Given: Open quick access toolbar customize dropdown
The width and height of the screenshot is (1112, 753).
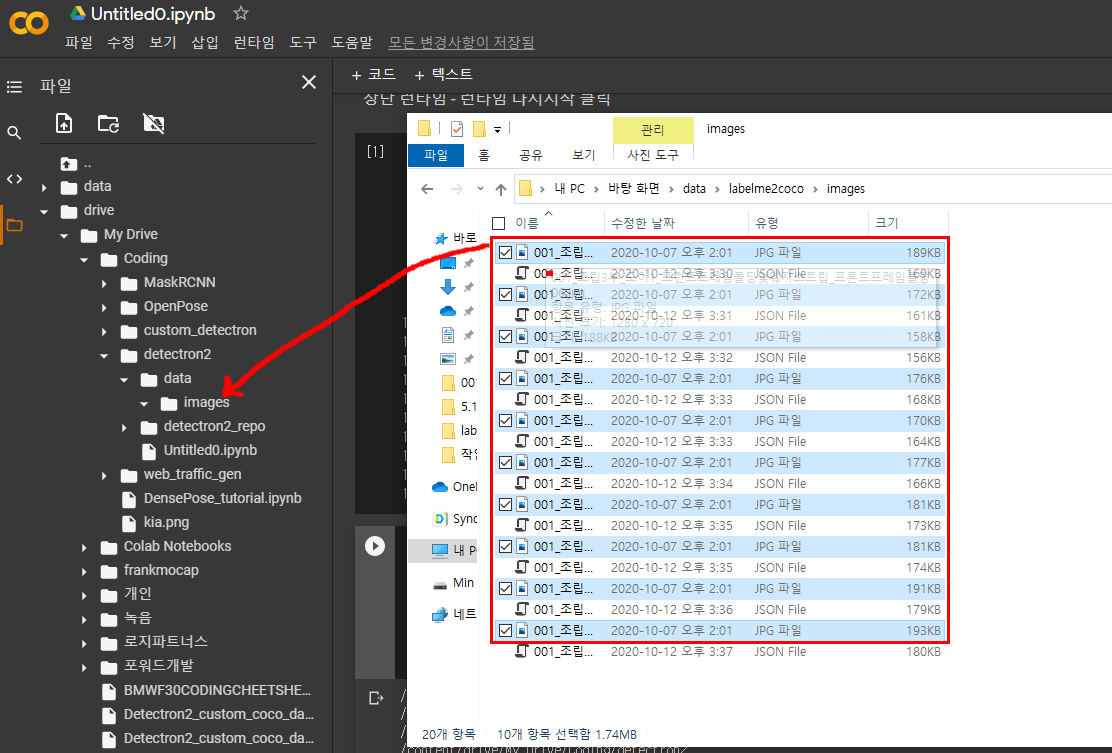Looking at the screenshot, I should [x=498, y=129].
